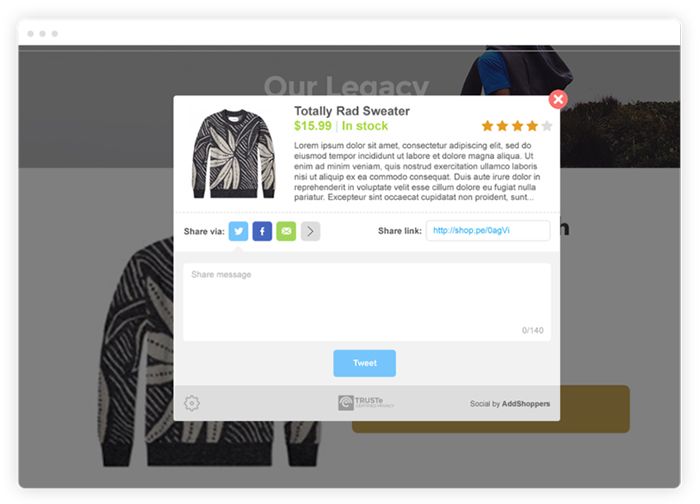Open the settings gear in popup footer

(x=192, y=403)
